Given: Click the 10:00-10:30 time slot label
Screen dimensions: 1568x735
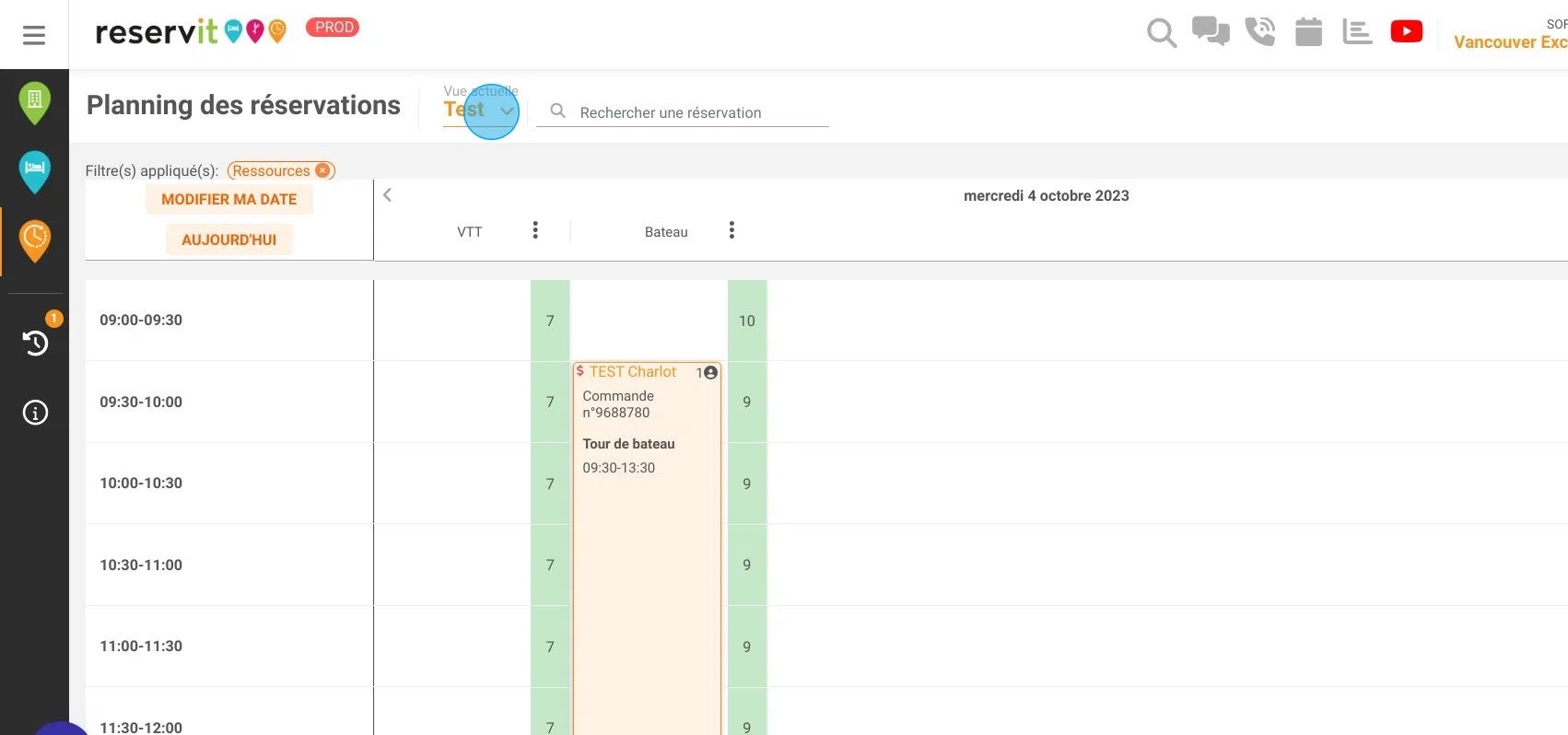Looking at the screenshot, I should point(141,483).
